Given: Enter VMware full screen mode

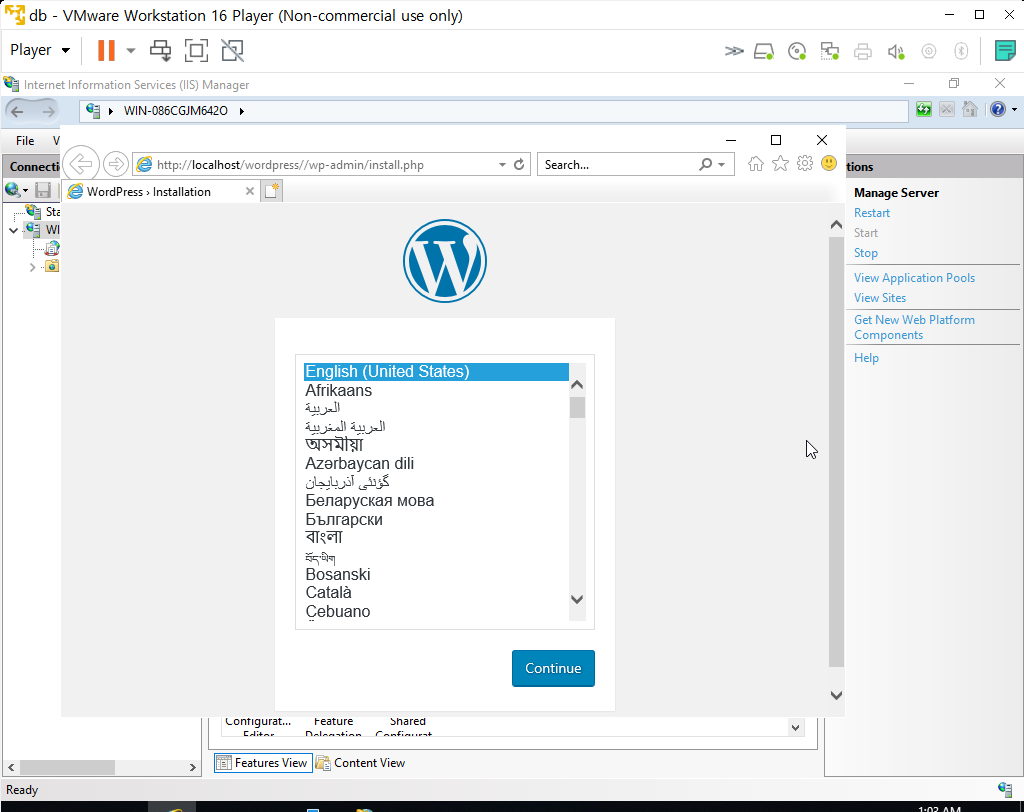Looking at the screenshot, I should (196, 50).
